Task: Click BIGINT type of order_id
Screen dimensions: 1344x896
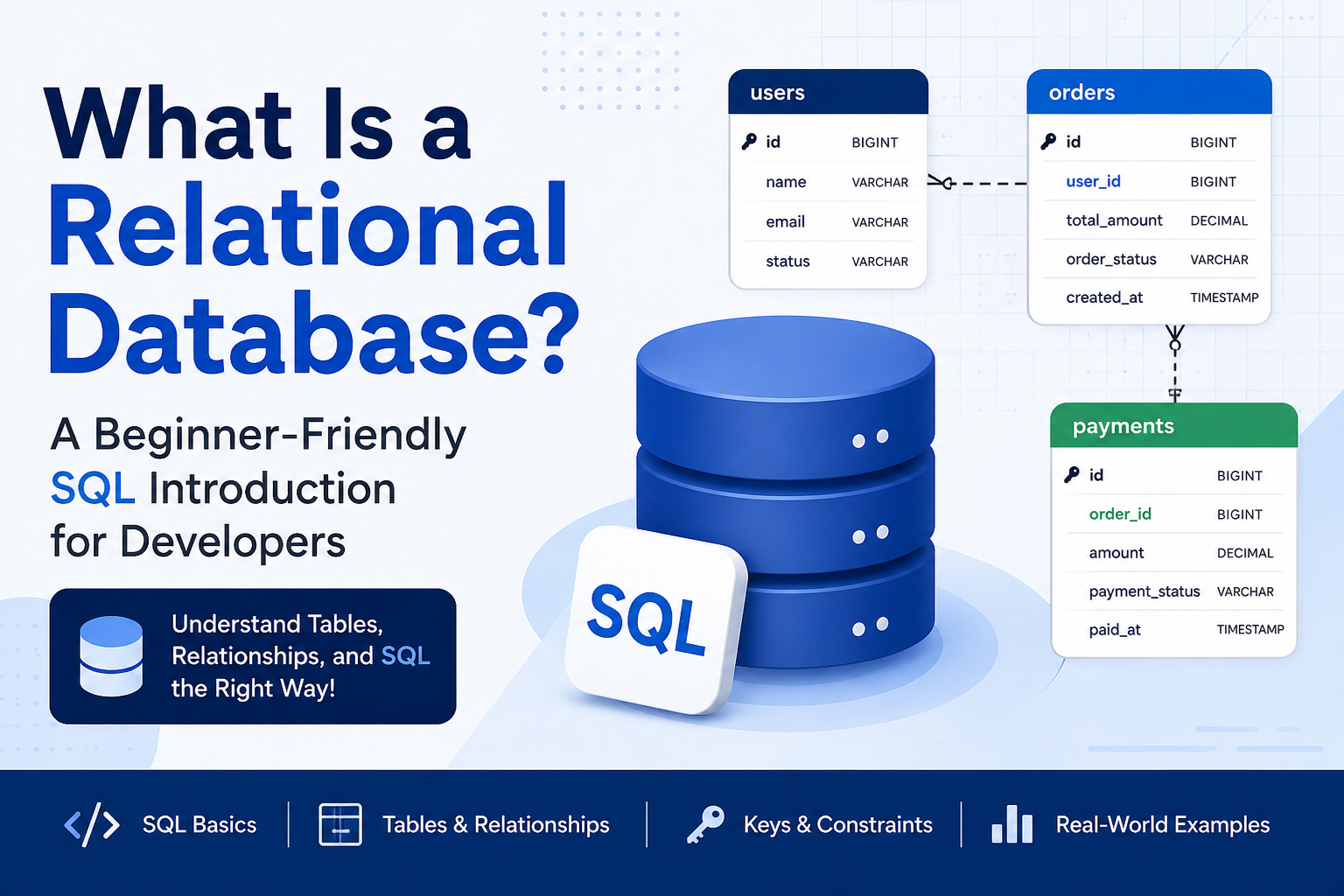Action: pos(1240,514)
